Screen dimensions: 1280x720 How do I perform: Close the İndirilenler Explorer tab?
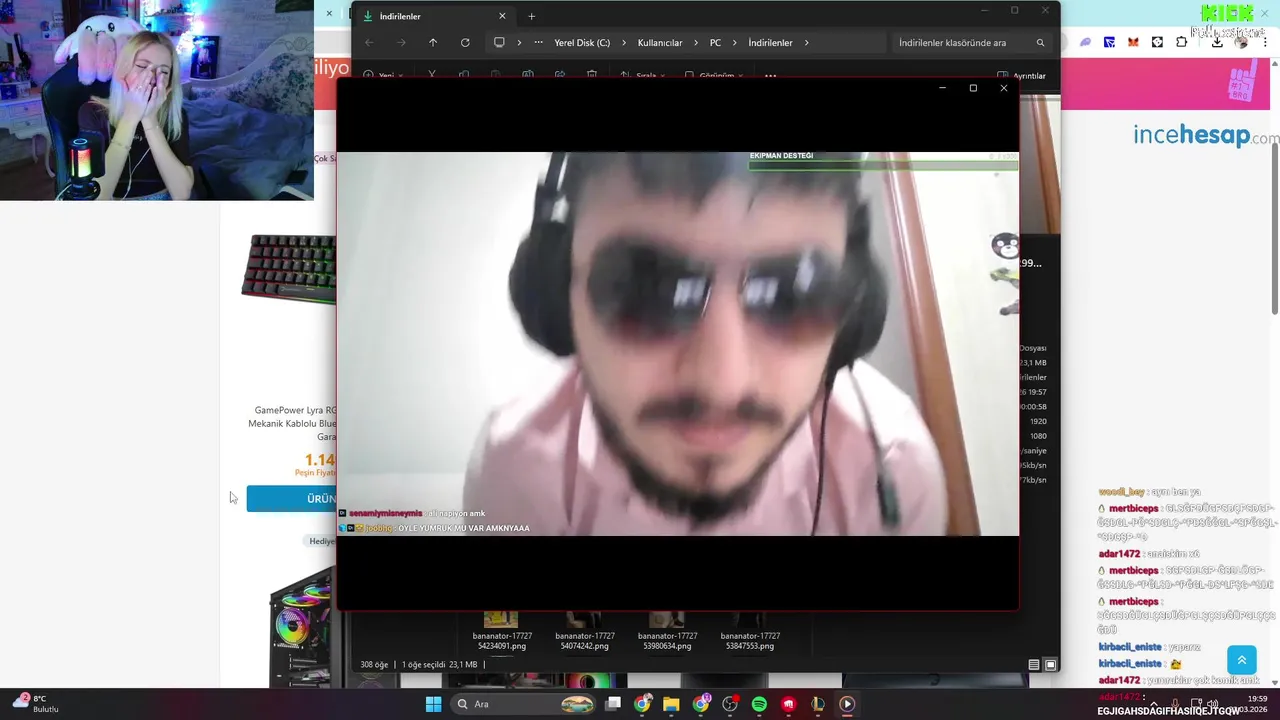click(x=502, y=16)
